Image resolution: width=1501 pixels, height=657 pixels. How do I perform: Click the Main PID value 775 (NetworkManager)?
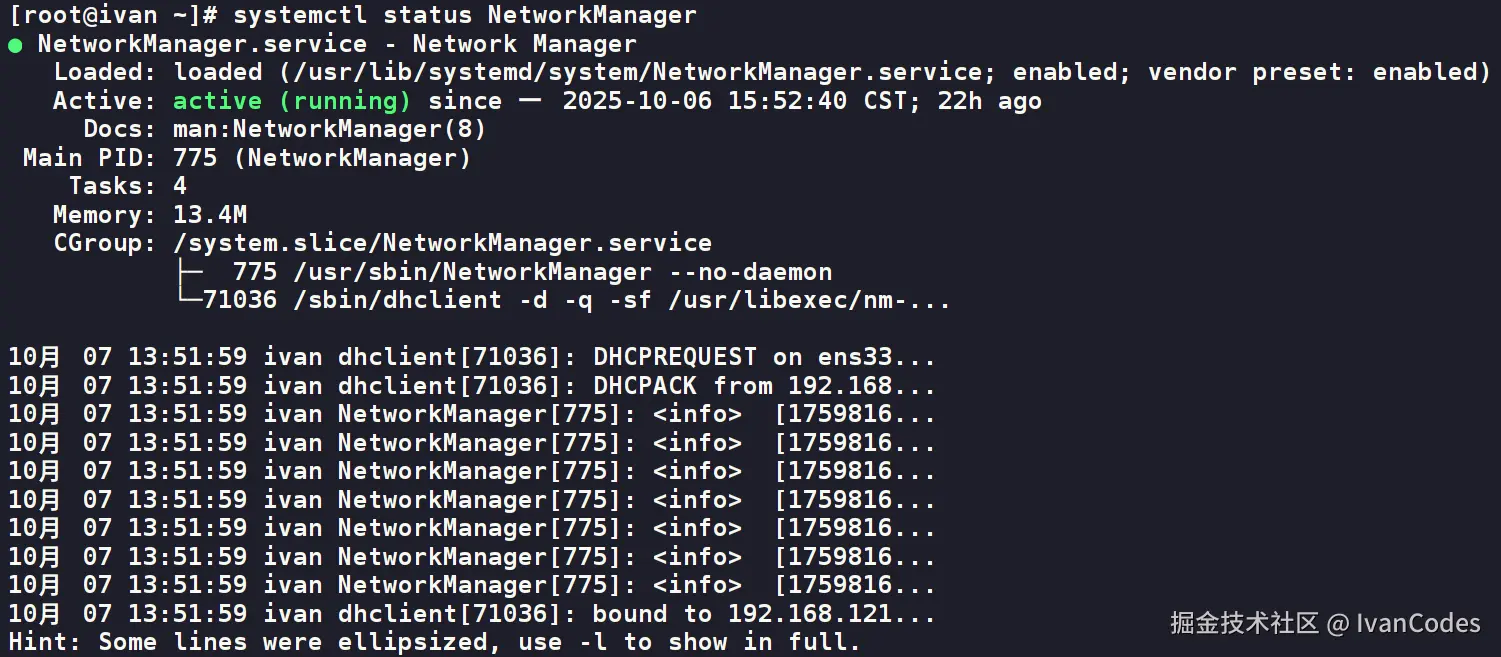321,158
